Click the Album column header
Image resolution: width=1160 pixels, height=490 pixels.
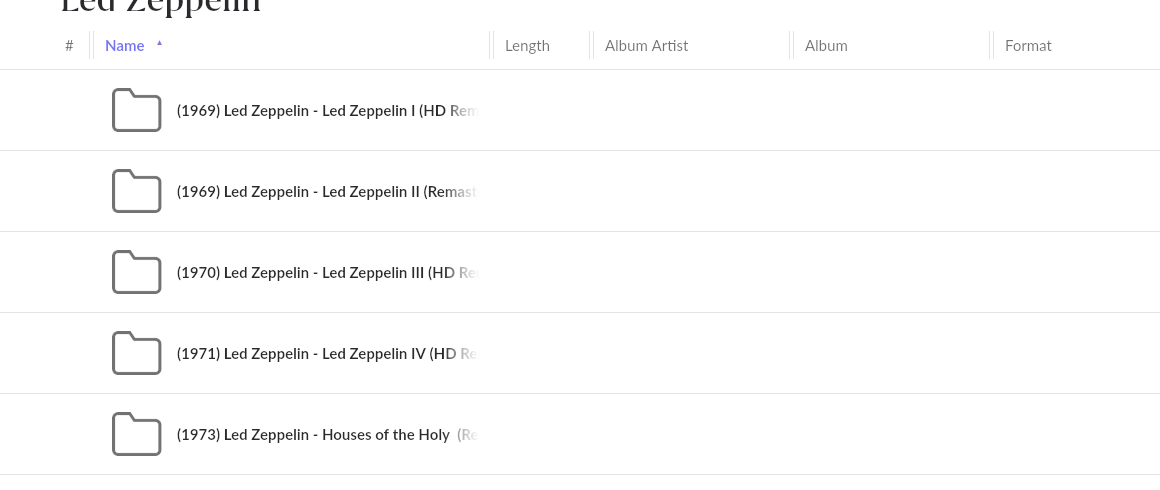(x=826, y=46)
